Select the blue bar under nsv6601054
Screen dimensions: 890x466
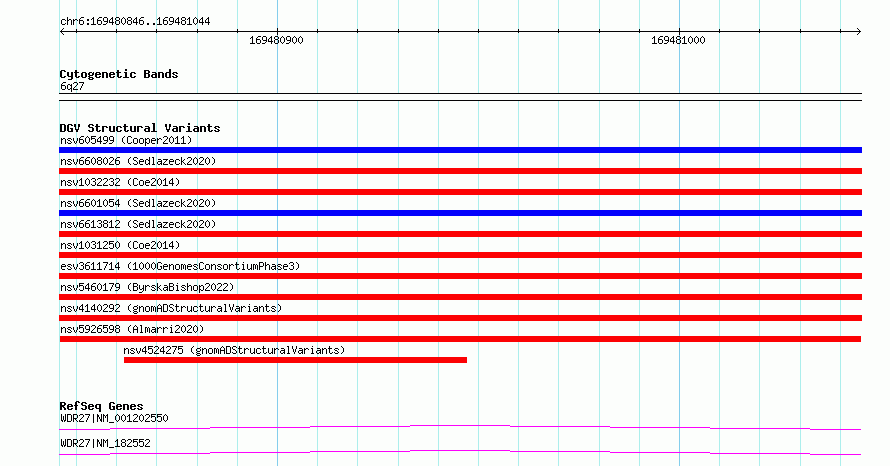[460, 213]
